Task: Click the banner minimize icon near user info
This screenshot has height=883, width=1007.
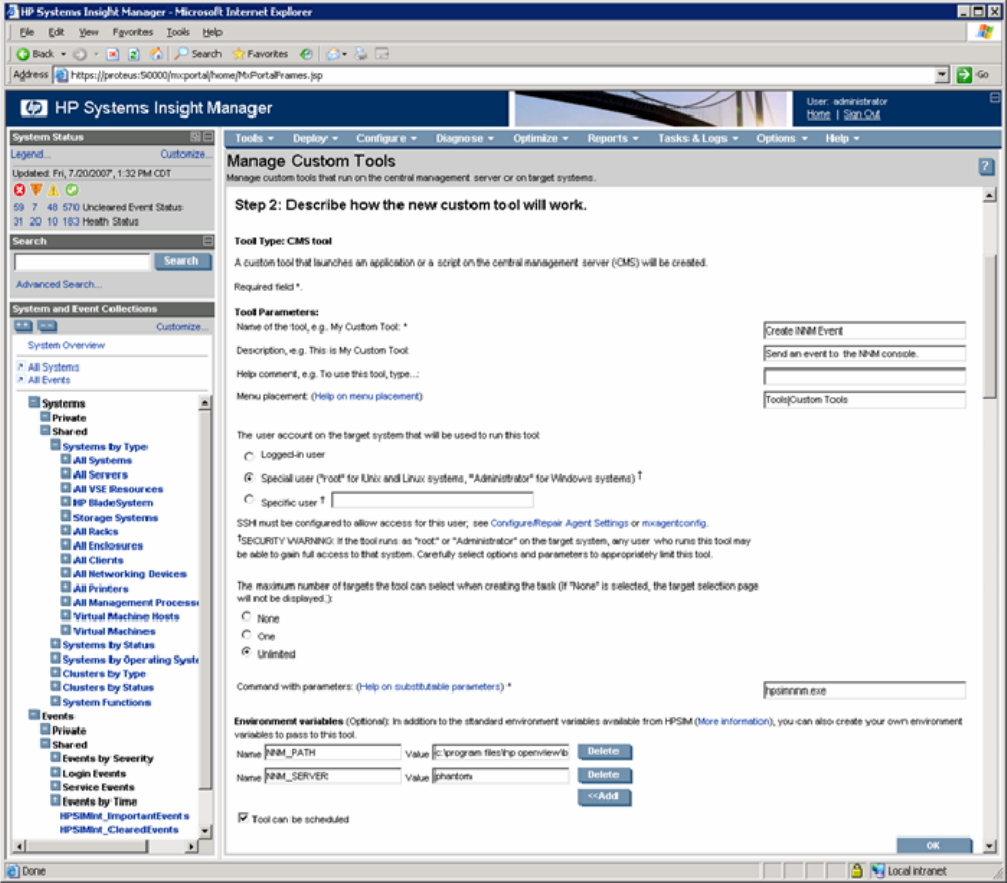Action: coord(994,98)
